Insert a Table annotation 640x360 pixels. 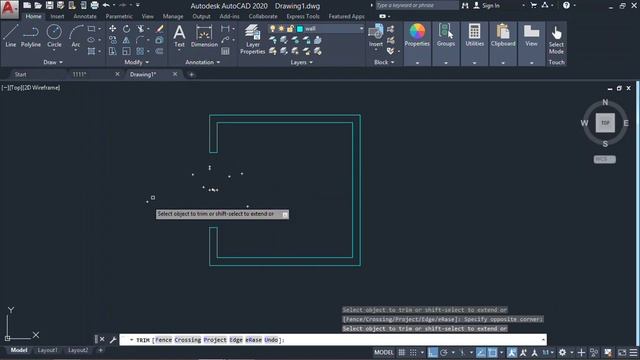[x=225, y=51]
